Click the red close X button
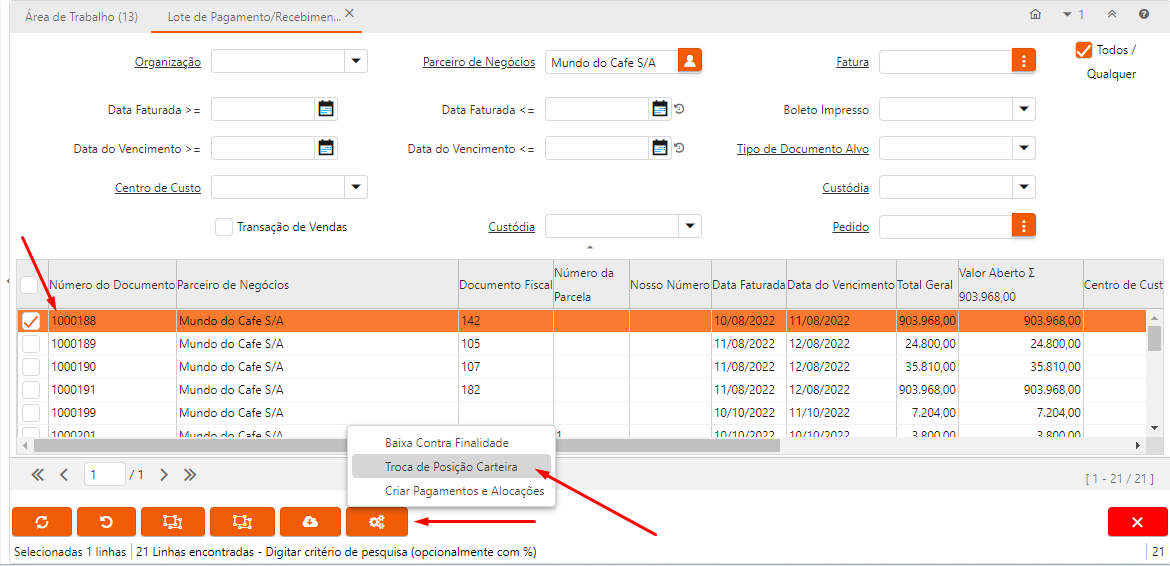Image resolution: width=1170 pixels, height=566 pixels. [x=1137, y=521]
